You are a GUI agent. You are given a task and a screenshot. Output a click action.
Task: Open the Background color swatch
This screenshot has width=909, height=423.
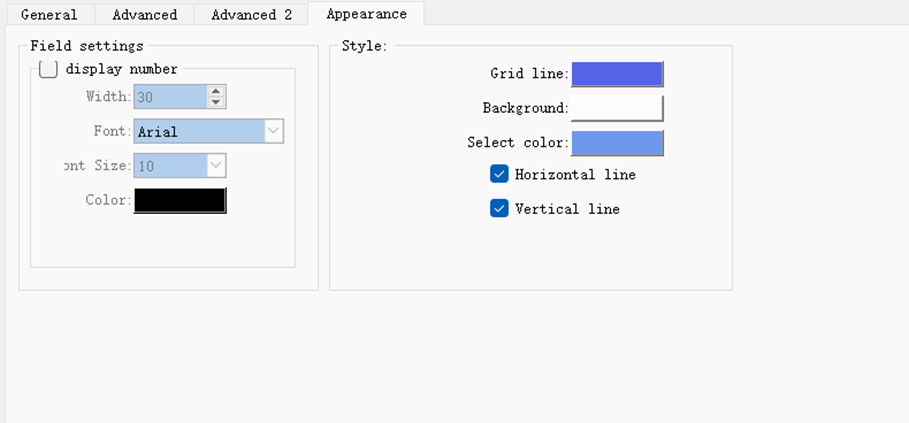click(x=617, y=108)
